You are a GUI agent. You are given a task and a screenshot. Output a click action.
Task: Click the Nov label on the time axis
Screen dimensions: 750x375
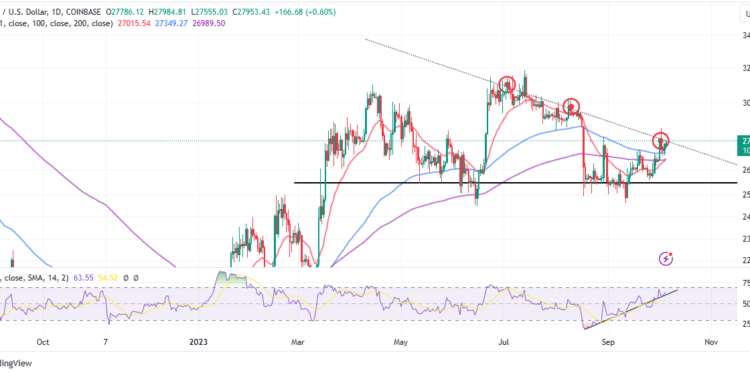[711, 342]
